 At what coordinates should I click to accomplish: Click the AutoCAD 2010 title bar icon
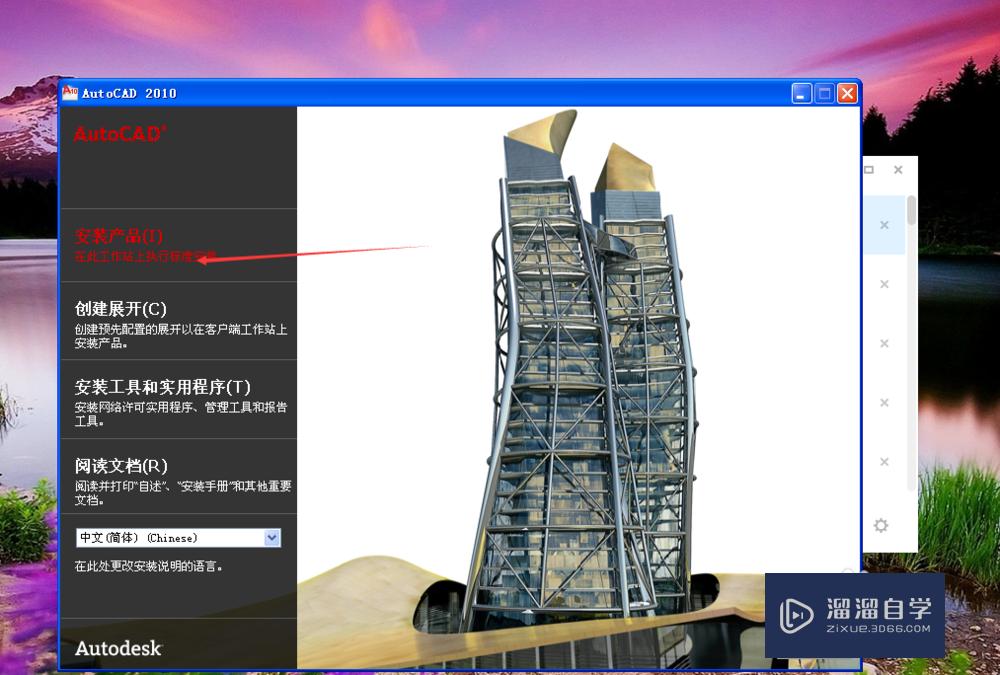(70, 92)
